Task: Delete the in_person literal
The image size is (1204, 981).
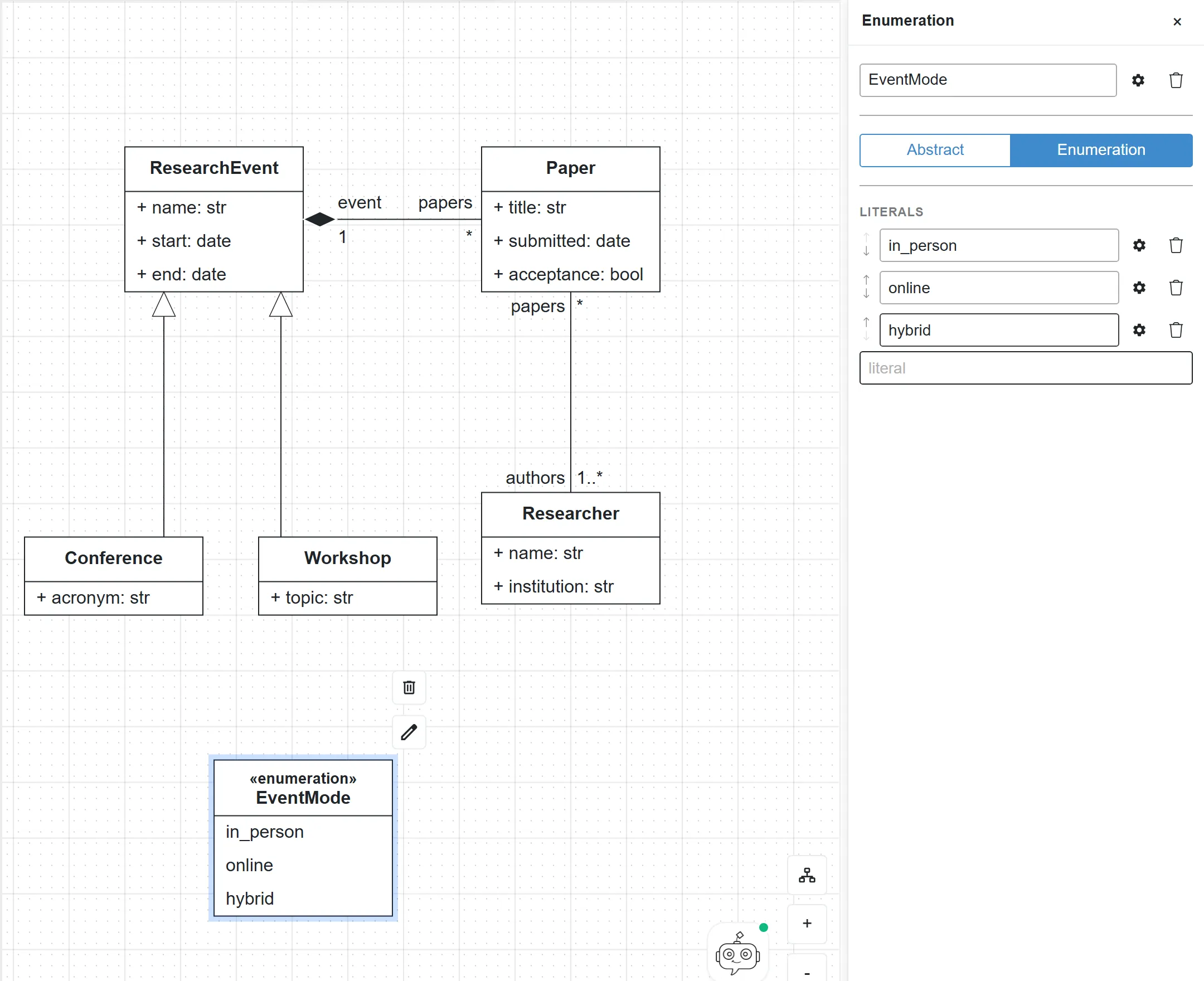Action: coord(1176,245)
